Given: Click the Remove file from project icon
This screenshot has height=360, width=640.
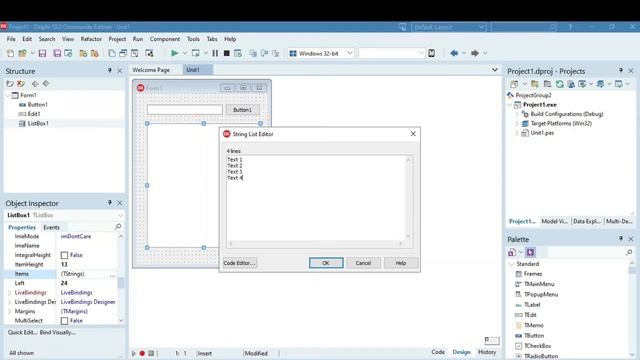Looking at the screenshot, I should [95, 53].
